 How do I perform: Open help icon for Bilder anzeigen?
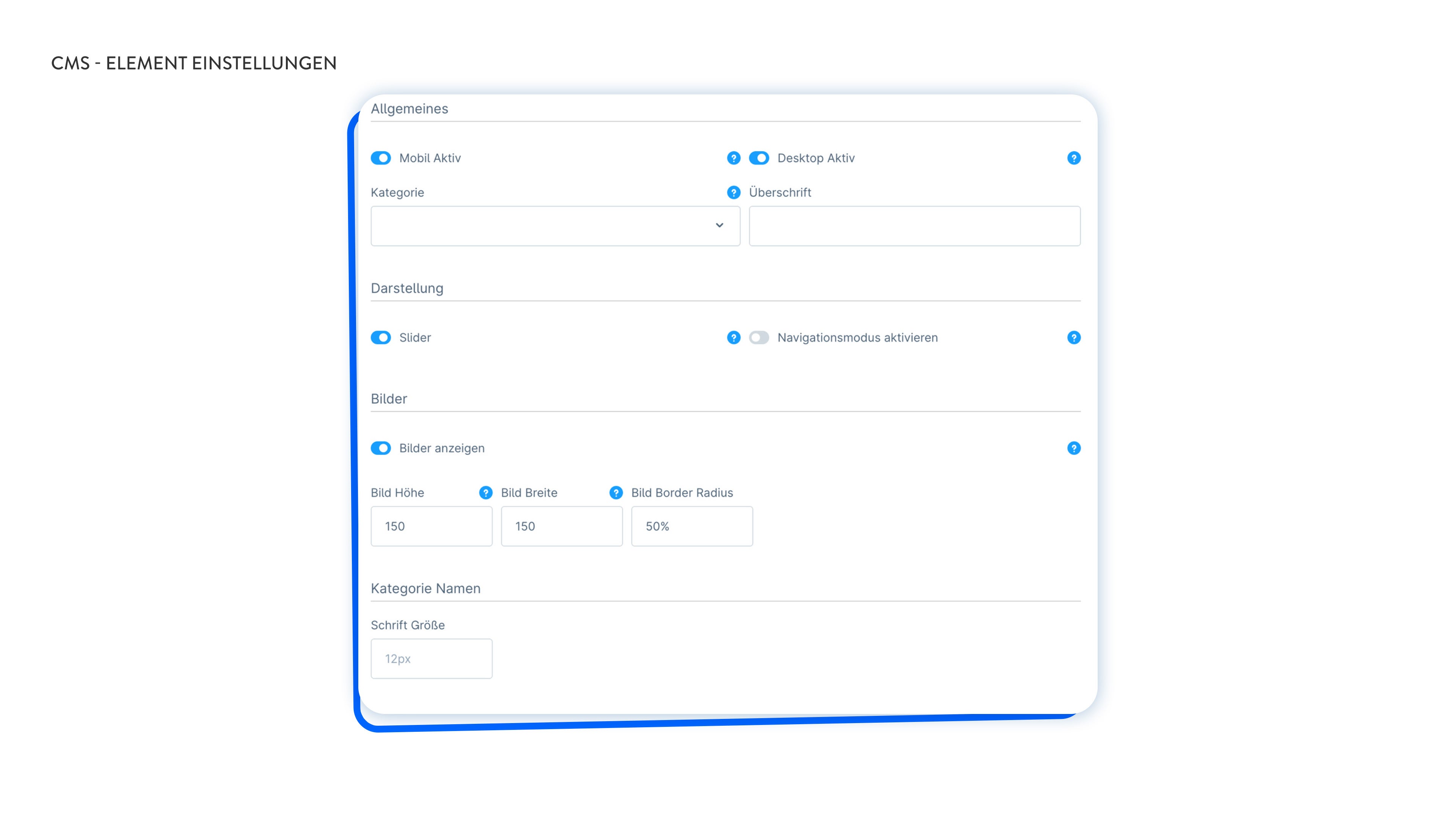coord(1073,448)
